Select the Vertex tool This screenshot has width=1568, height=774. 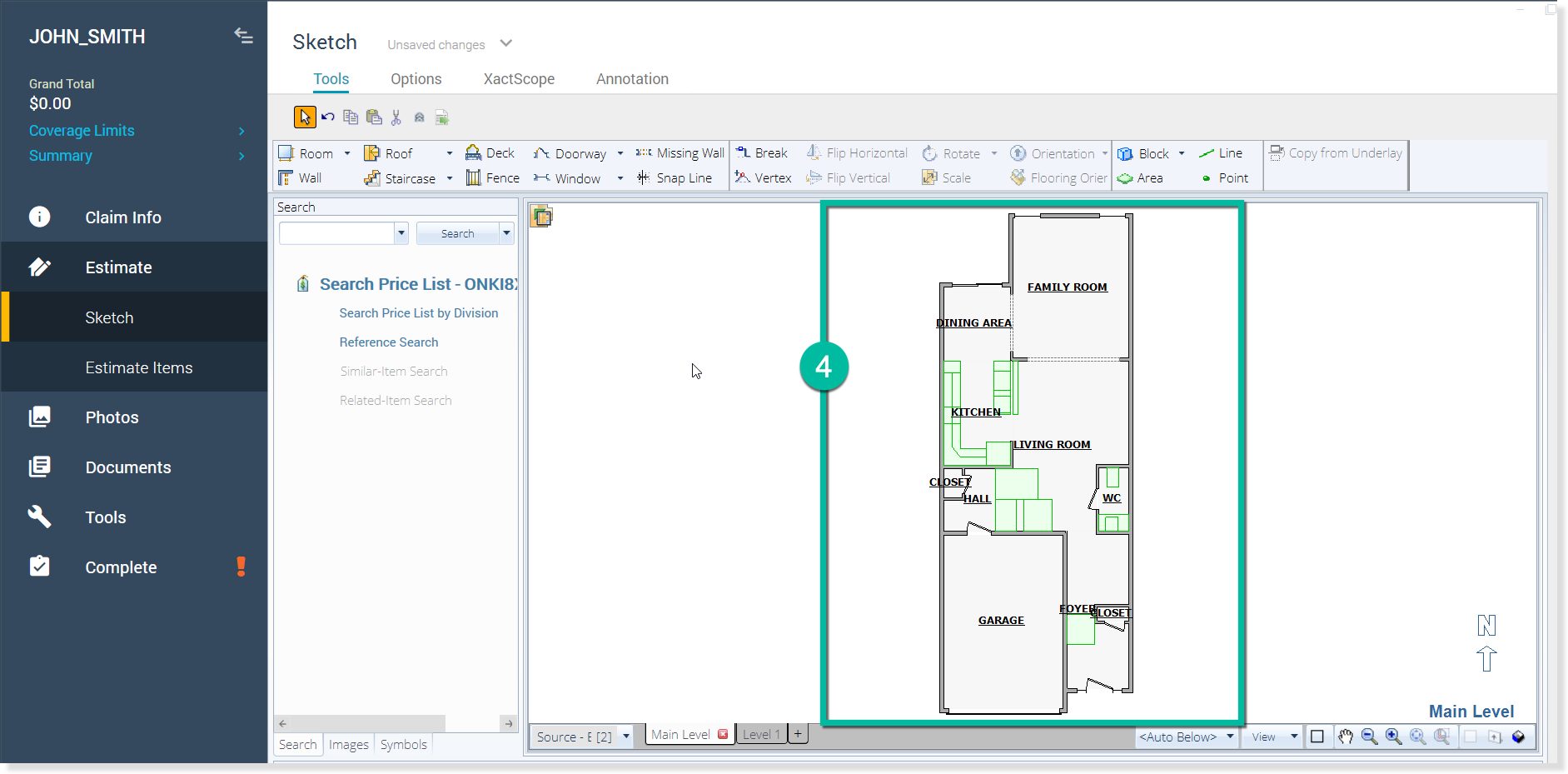pyautogui.click(x=764, y=178)
